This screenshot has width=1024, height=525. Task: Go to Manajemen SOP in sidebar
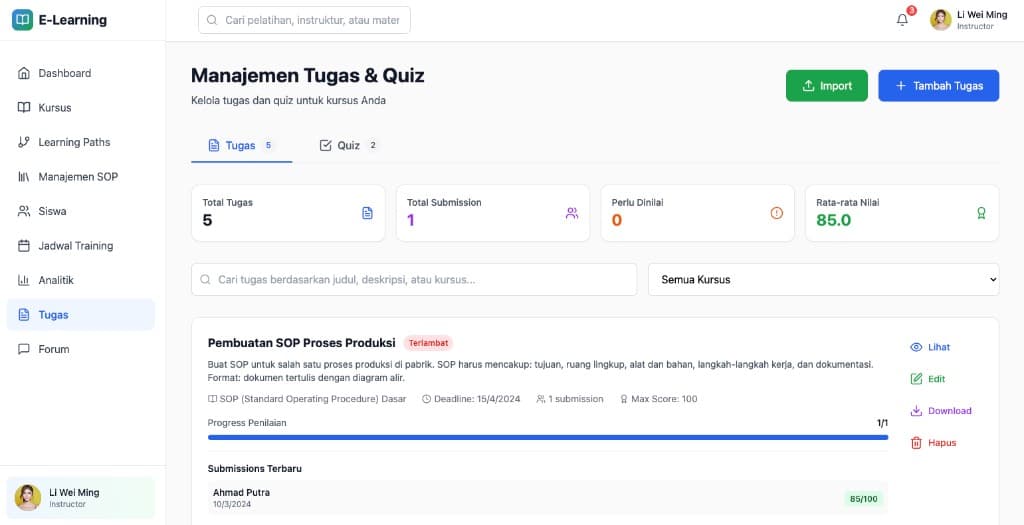(78, 177)
